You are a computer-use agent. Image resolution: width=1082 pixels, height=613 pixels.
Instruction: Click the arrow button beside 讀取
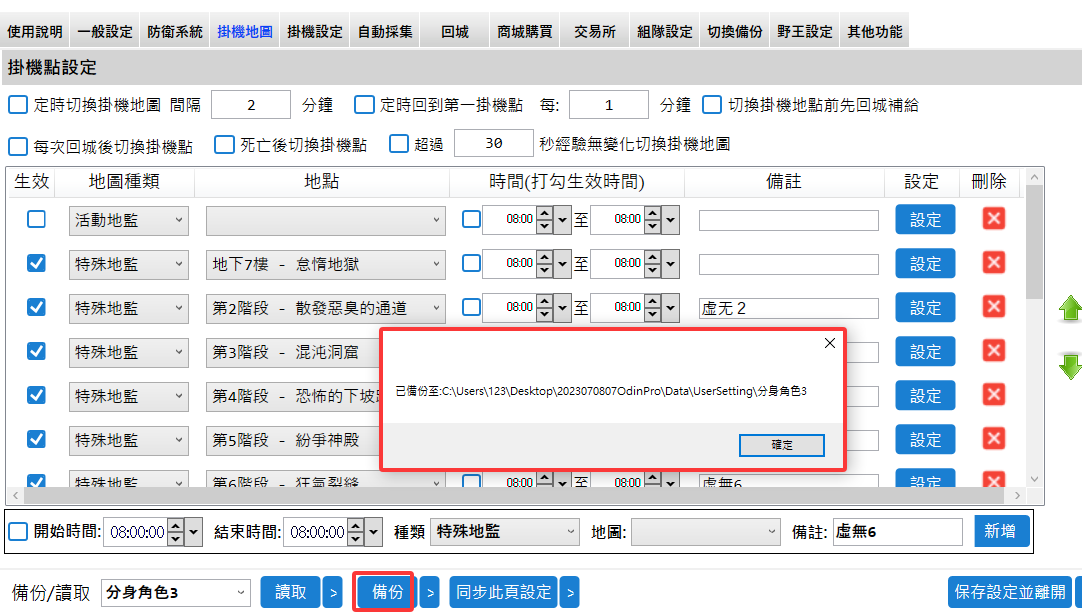(333, 592)
